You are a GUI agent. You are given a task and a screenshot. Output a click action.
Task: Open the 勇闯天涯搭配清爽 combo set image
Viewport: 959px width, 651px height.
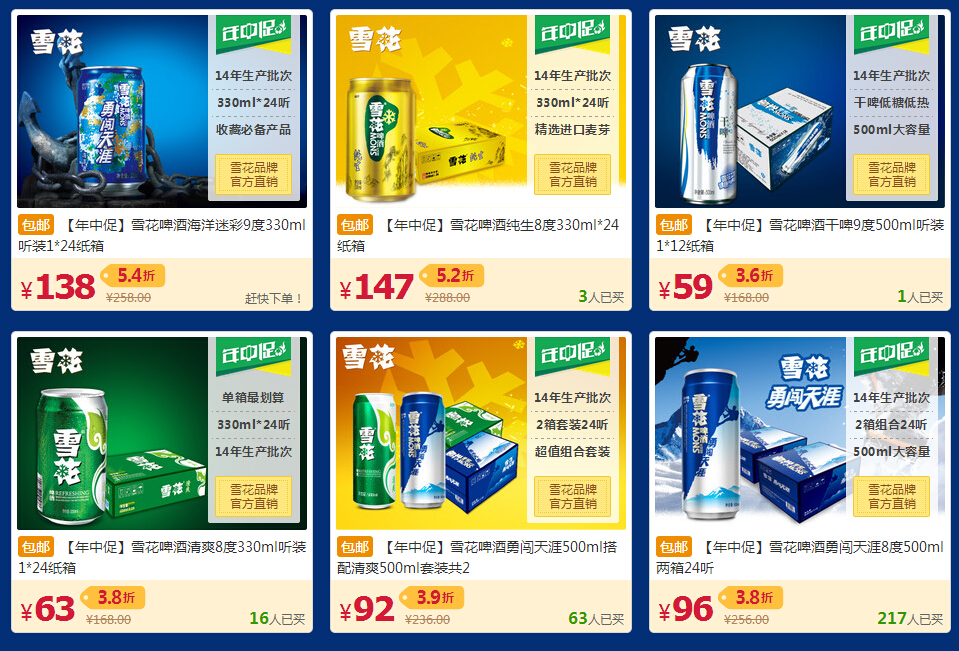coord(481,433)
